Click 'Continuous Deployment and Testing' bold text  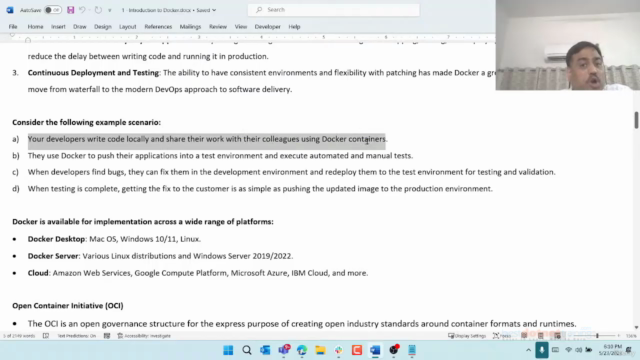pyautogui.click(x=93, y=73)
